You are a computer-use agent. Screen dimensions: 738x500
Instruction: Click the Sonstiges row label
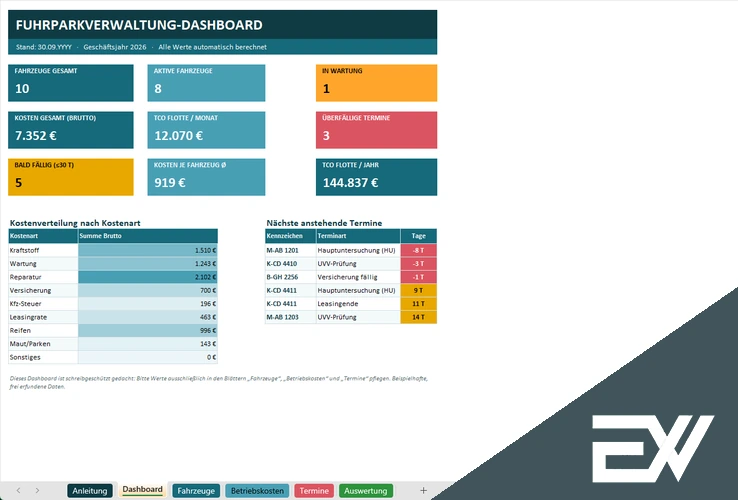(25, 357)
